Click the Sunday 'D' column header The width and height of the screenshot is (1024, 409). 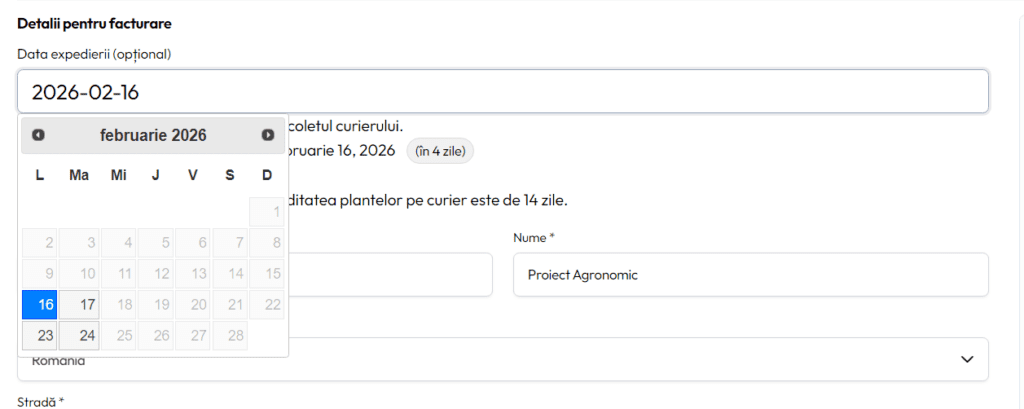click(x=267, y=175)
